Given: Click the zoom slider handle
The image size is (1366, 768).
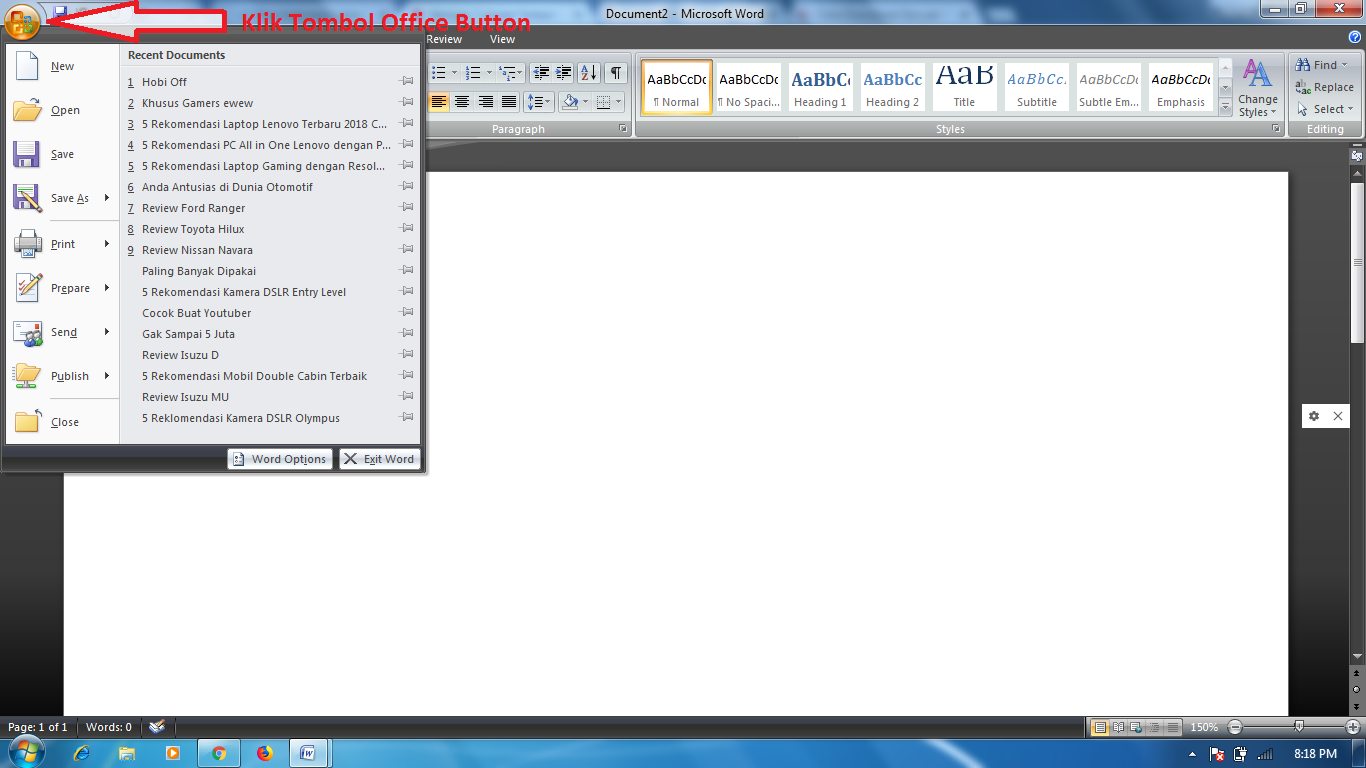Looking at the screenshot, I should pos(1298,727).
